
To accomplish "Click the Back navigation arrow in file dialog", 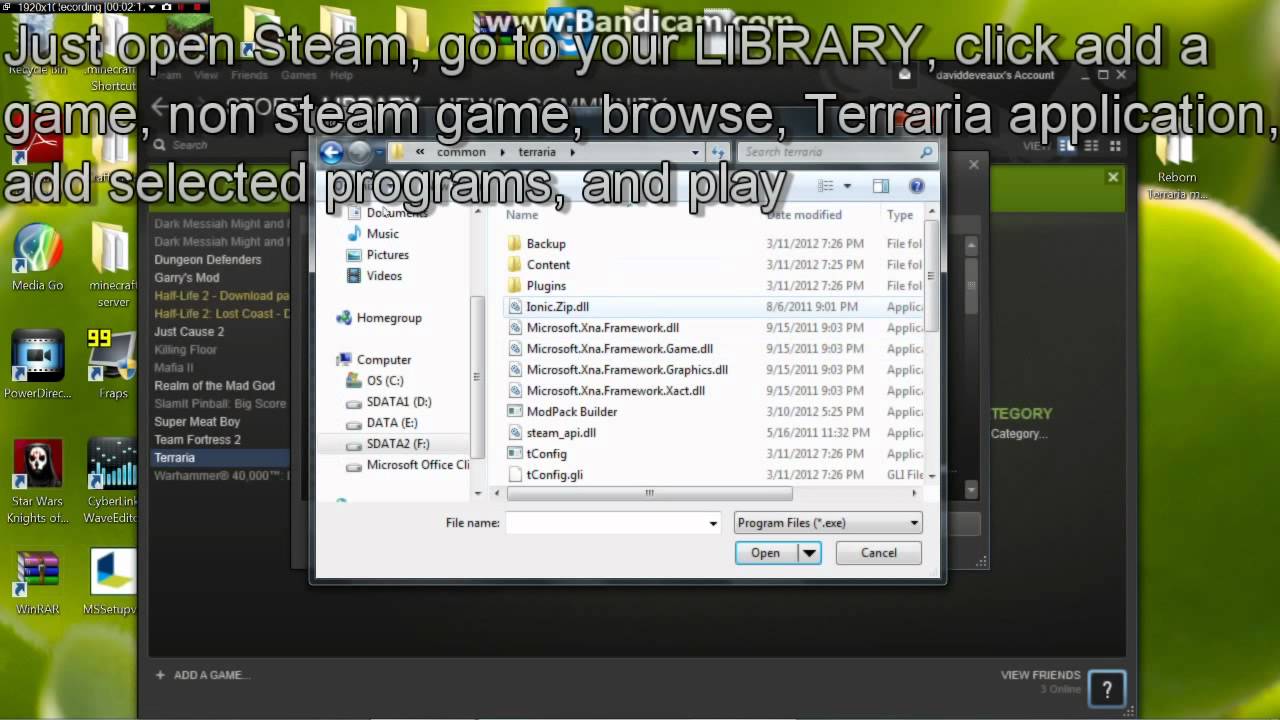I will pos(331,152).
